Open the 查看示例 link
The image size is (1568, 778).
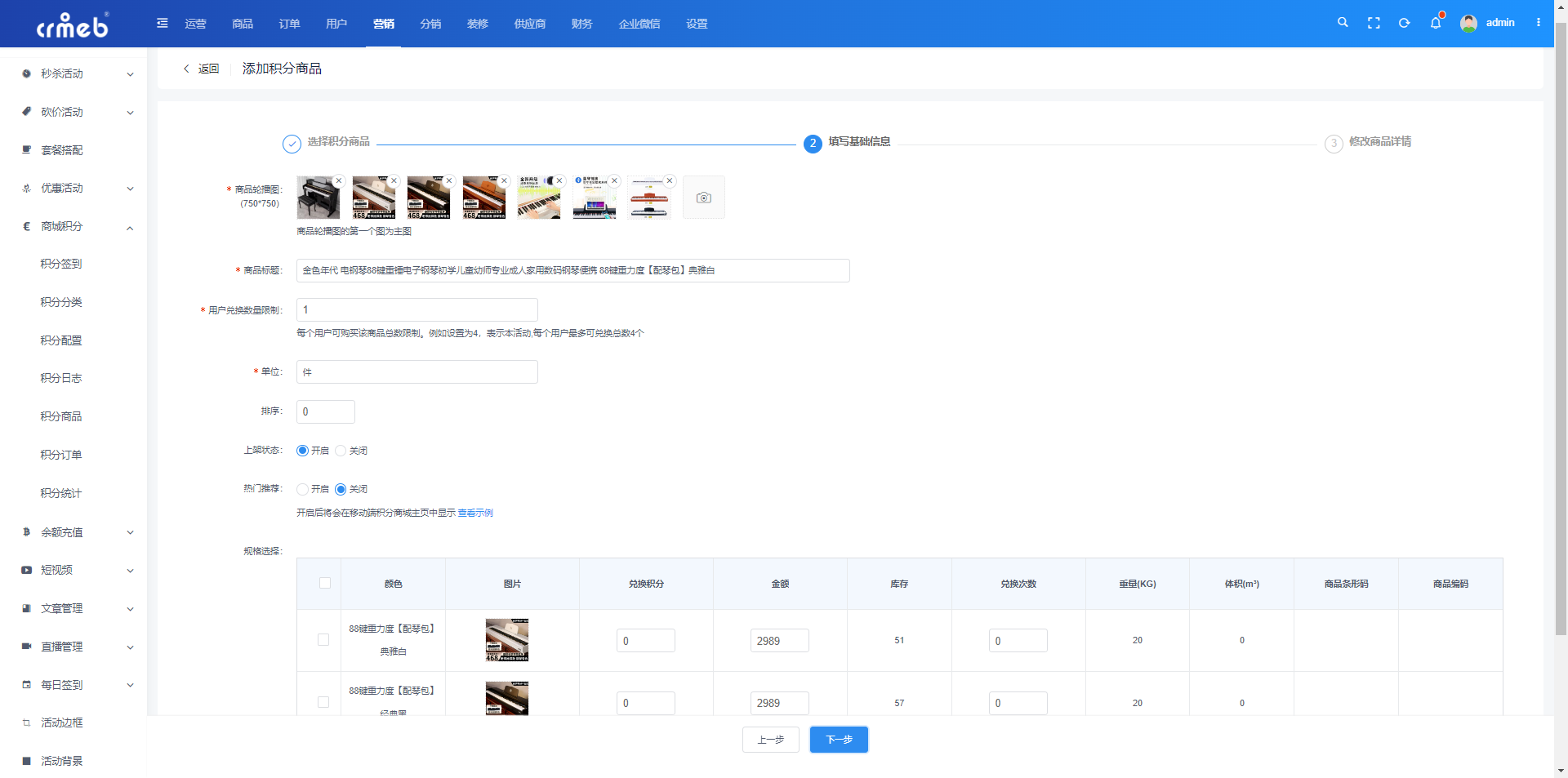coord(475,513)
